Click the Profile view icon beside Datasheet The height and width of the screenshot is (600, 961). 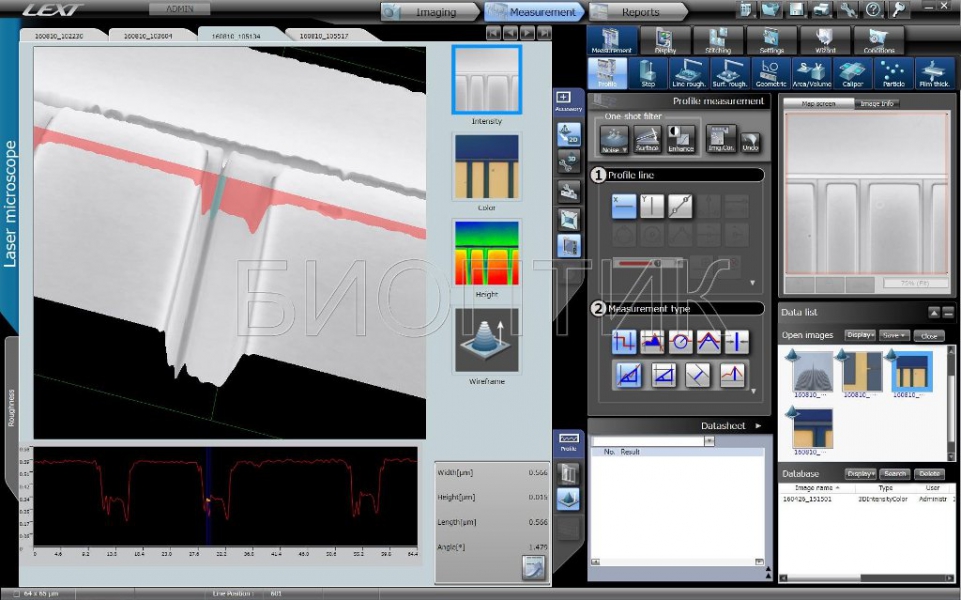pos(569,443)
